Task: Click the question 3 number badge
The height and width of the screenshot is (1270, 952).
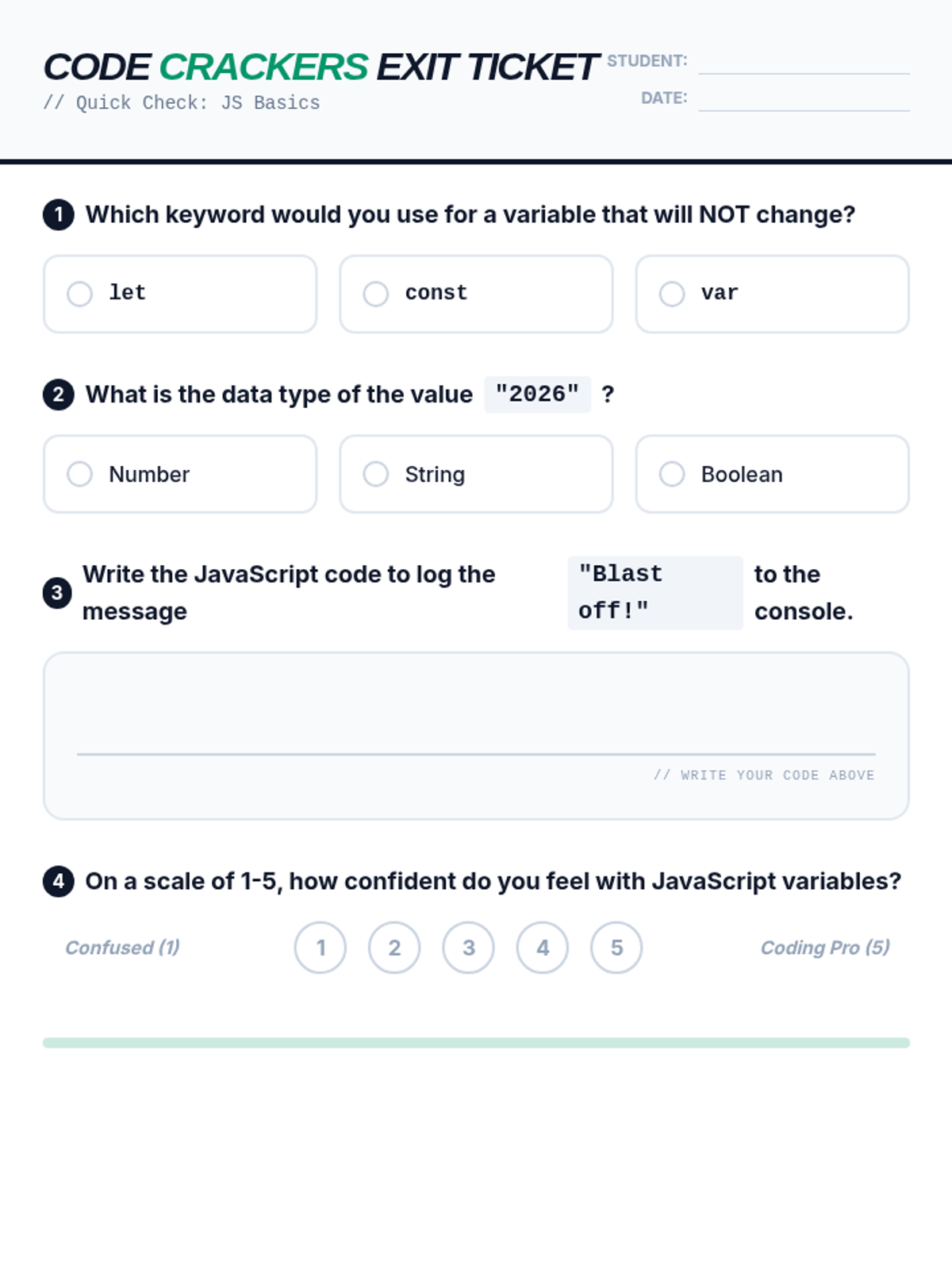Action: [x=57, y=593]
